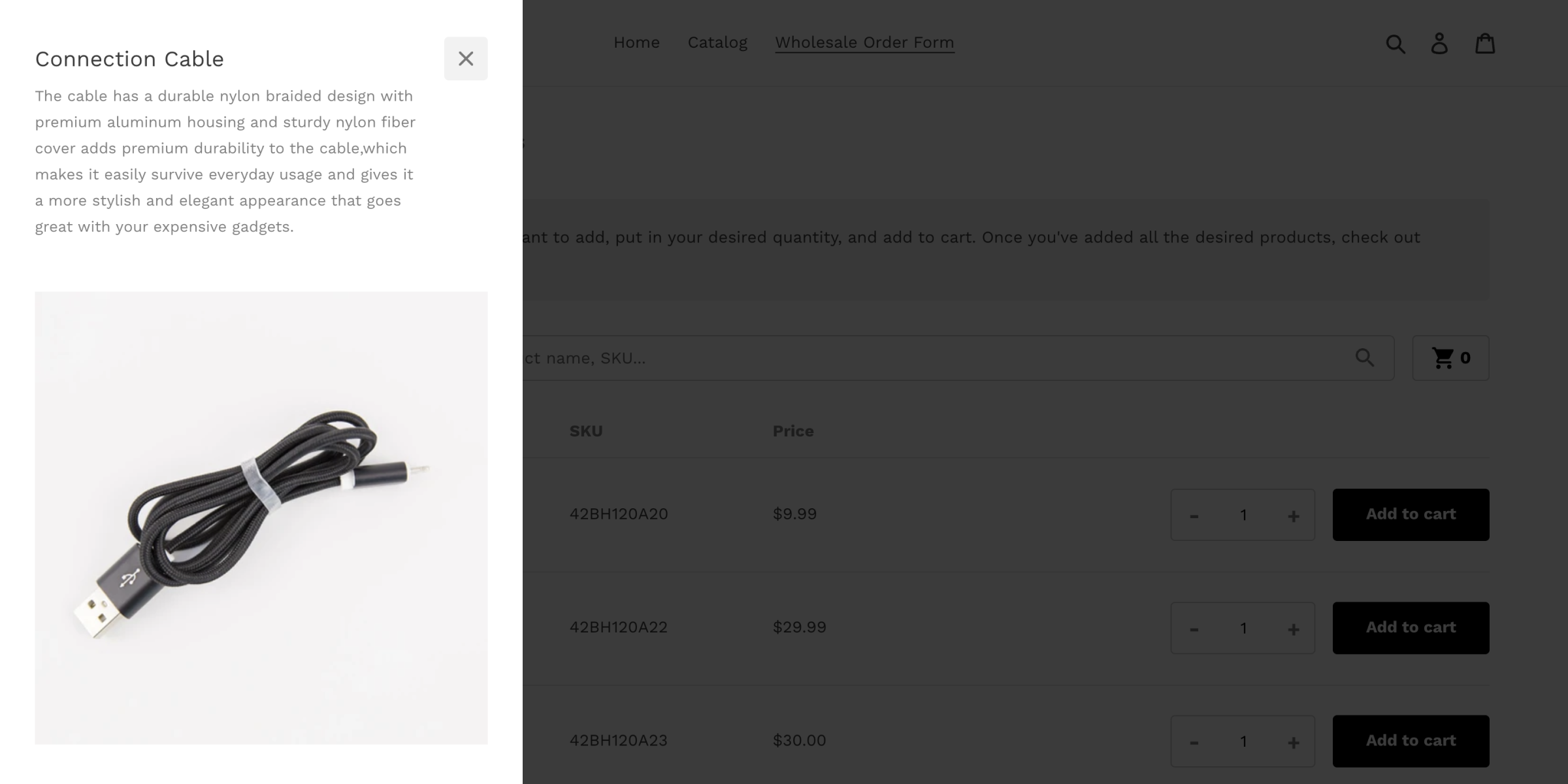
Task: Click the $30.00 price
Action: point(800,740)
